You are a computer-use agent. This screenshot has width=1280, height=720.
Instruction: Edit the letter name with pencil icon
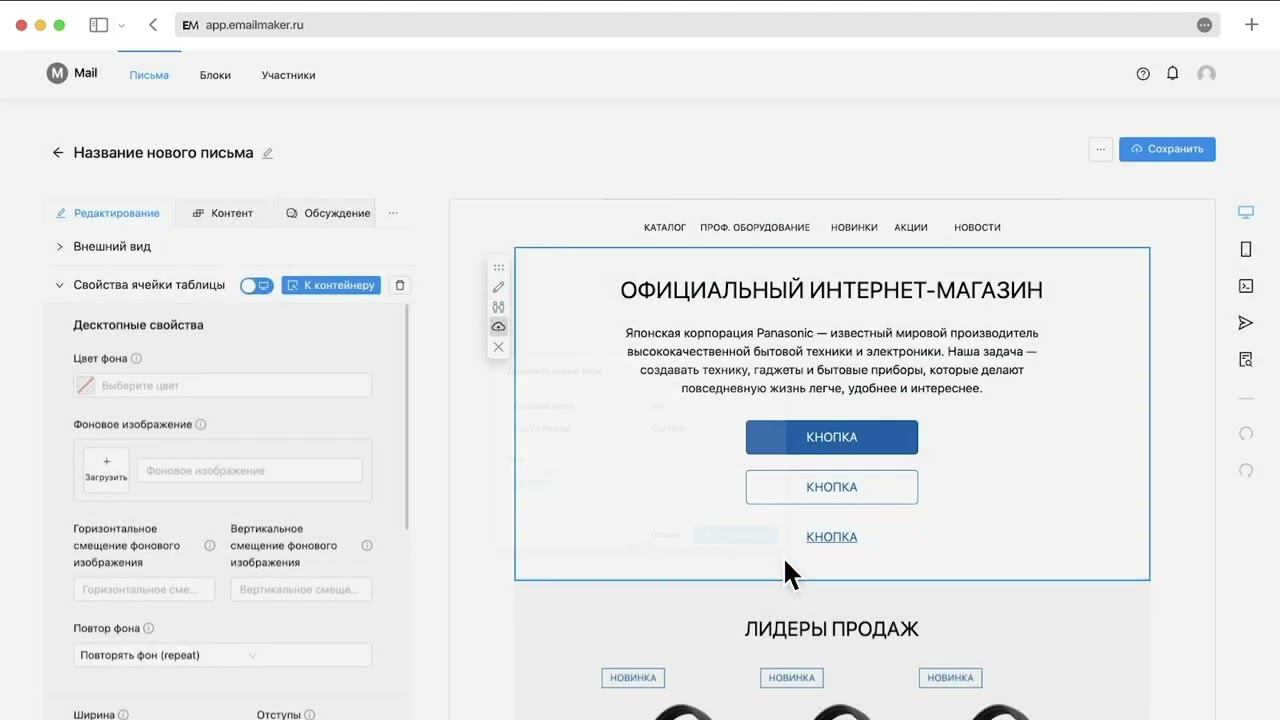(267, 153)
